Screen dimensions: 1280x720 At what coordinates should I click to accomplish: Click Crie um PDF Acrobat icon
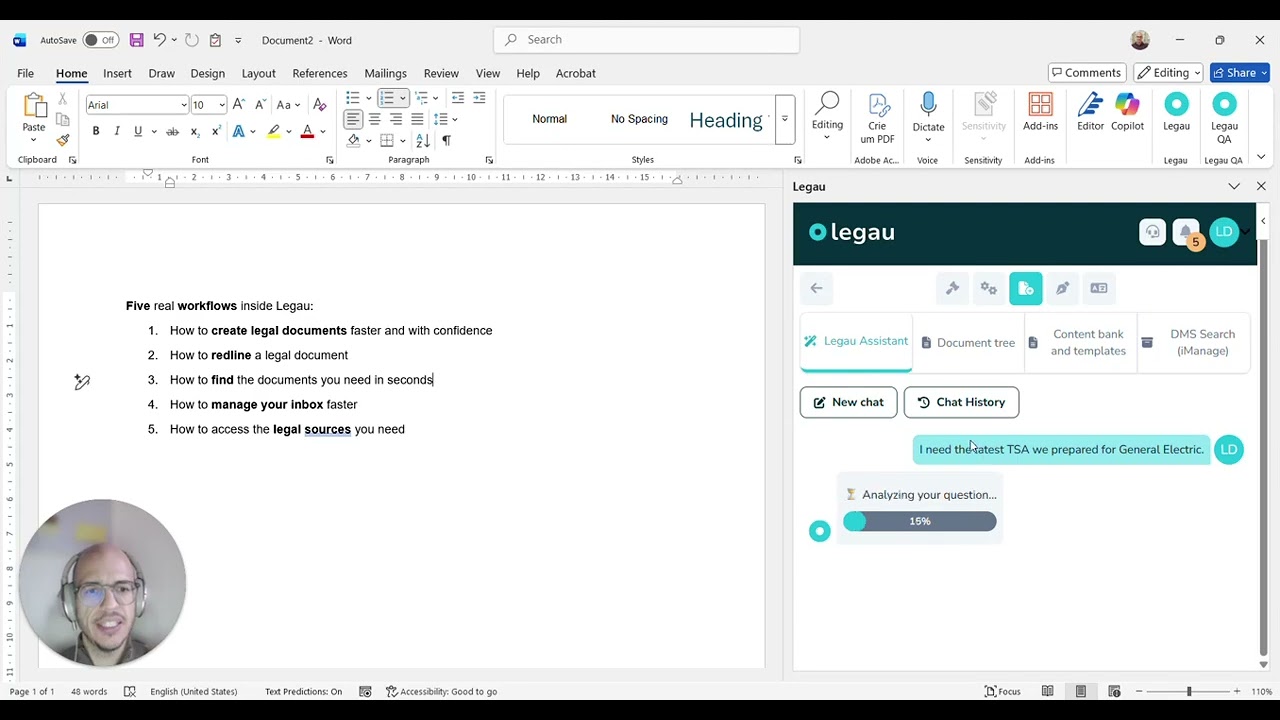(x=878, y=105)
